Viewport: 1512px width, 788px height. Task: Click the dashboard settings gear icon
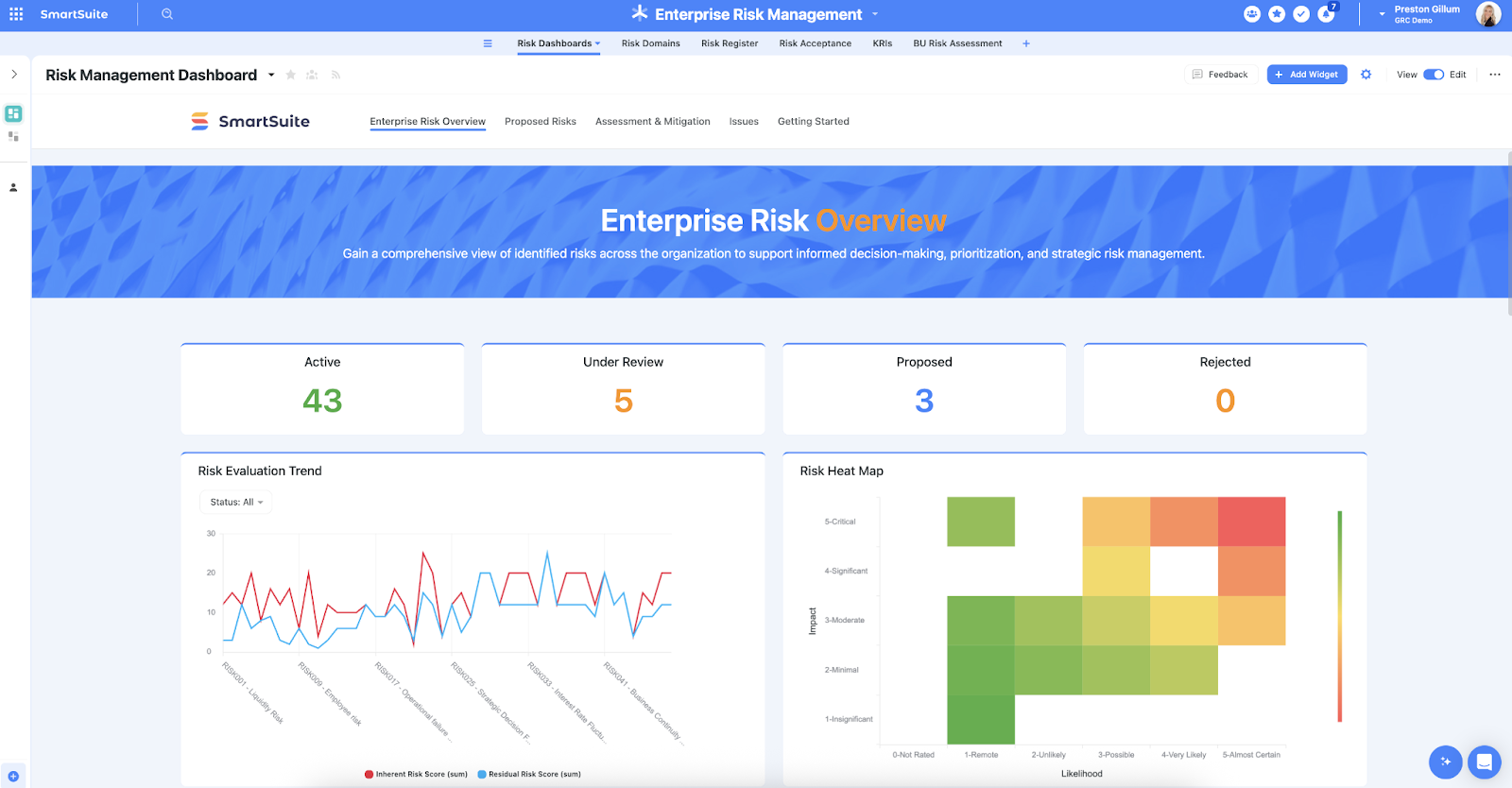click(x=1366, y=75)
